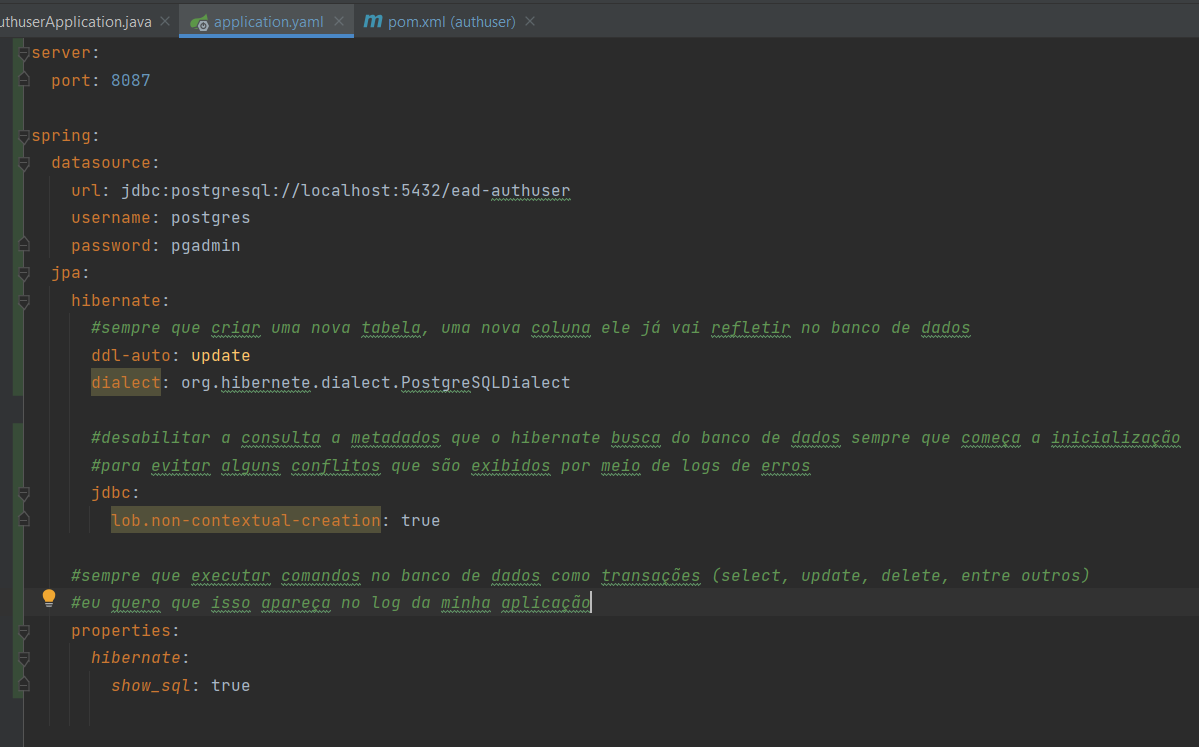Click the intention lightbulb in the gutter

48,597
